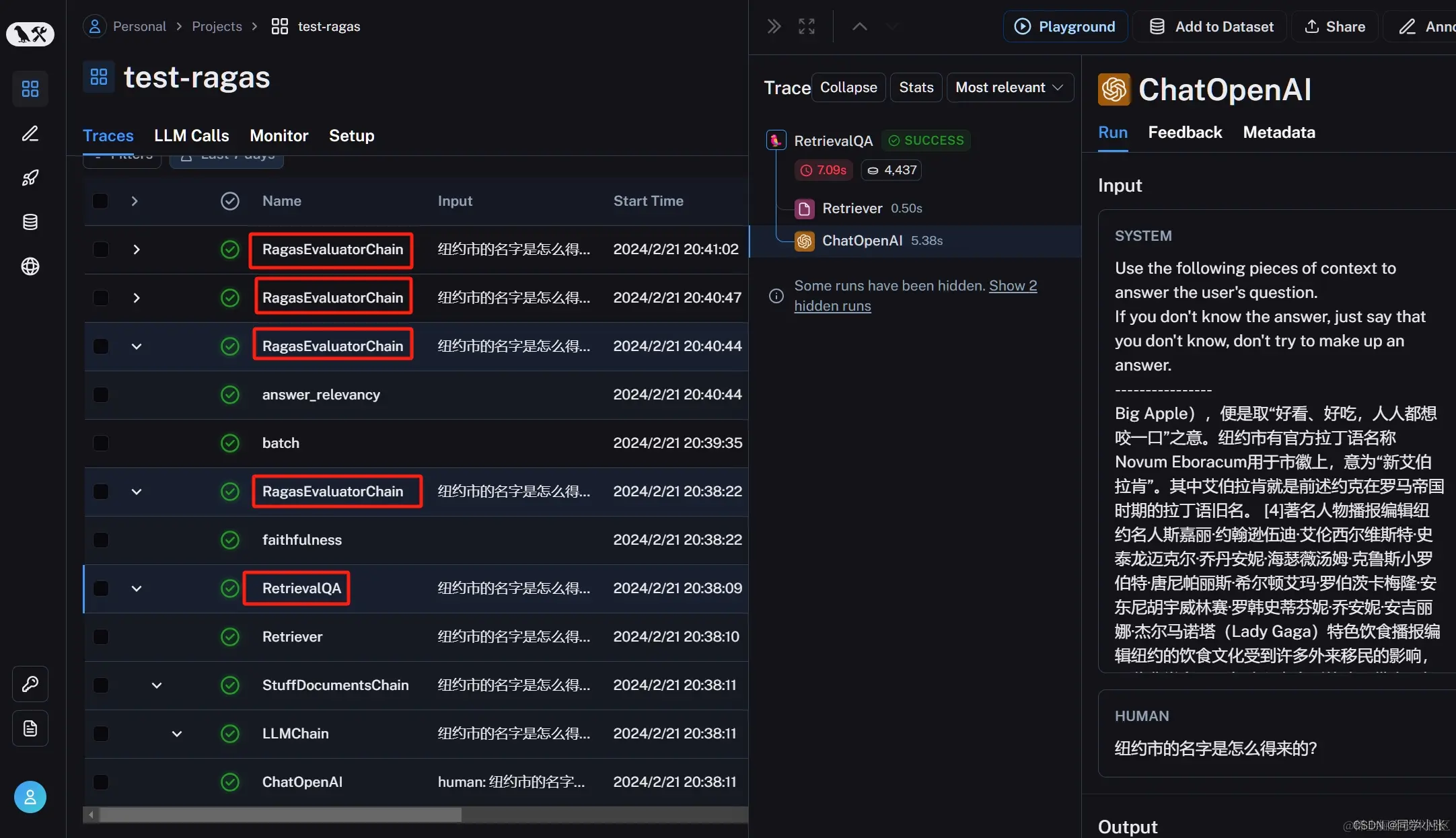Click the fullscreen expand trace panel icon
The height and width of the screenshot is (838, 1456).
point(806,26)
